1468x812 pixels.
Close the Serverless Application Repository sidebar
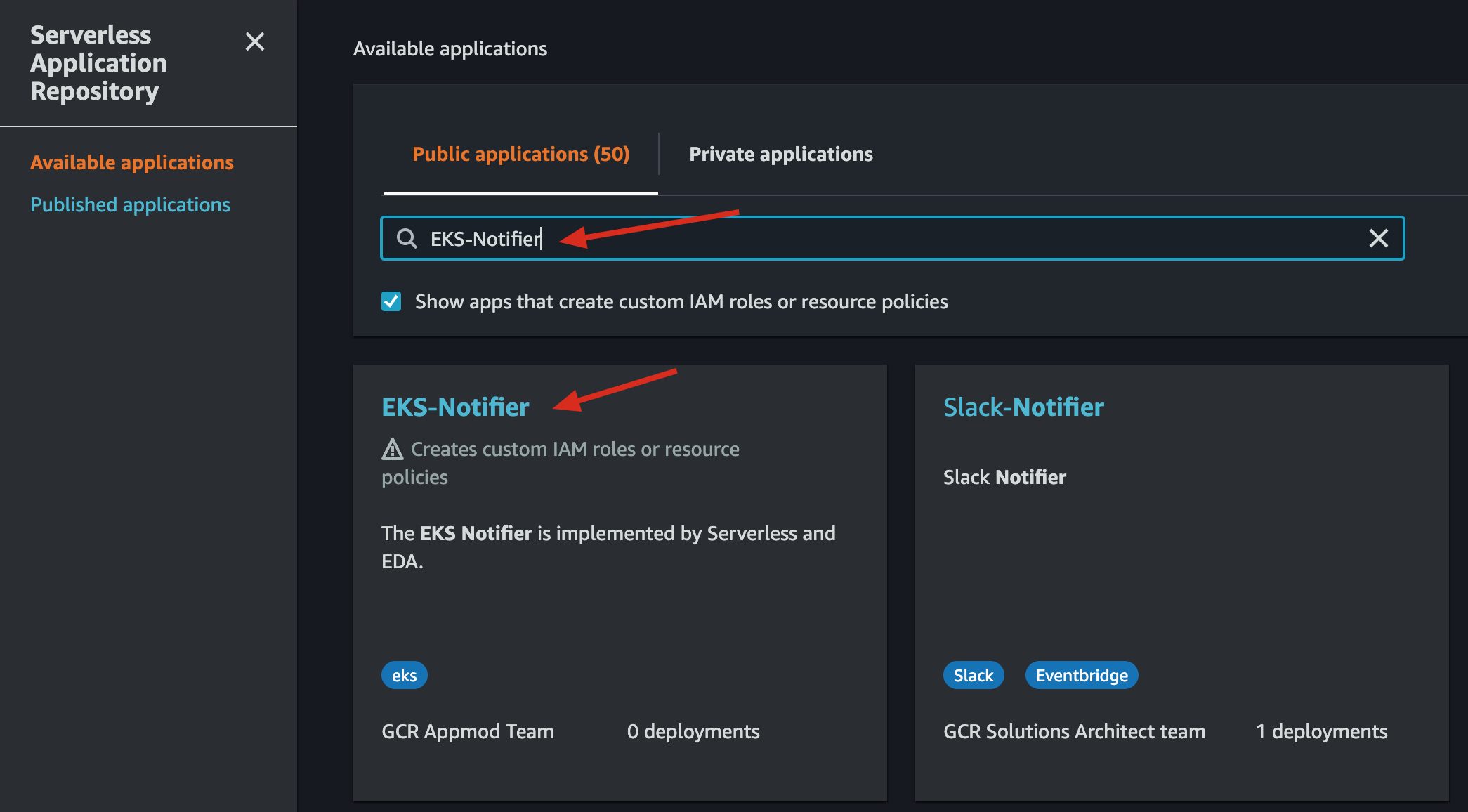click(x=255, y=41)
